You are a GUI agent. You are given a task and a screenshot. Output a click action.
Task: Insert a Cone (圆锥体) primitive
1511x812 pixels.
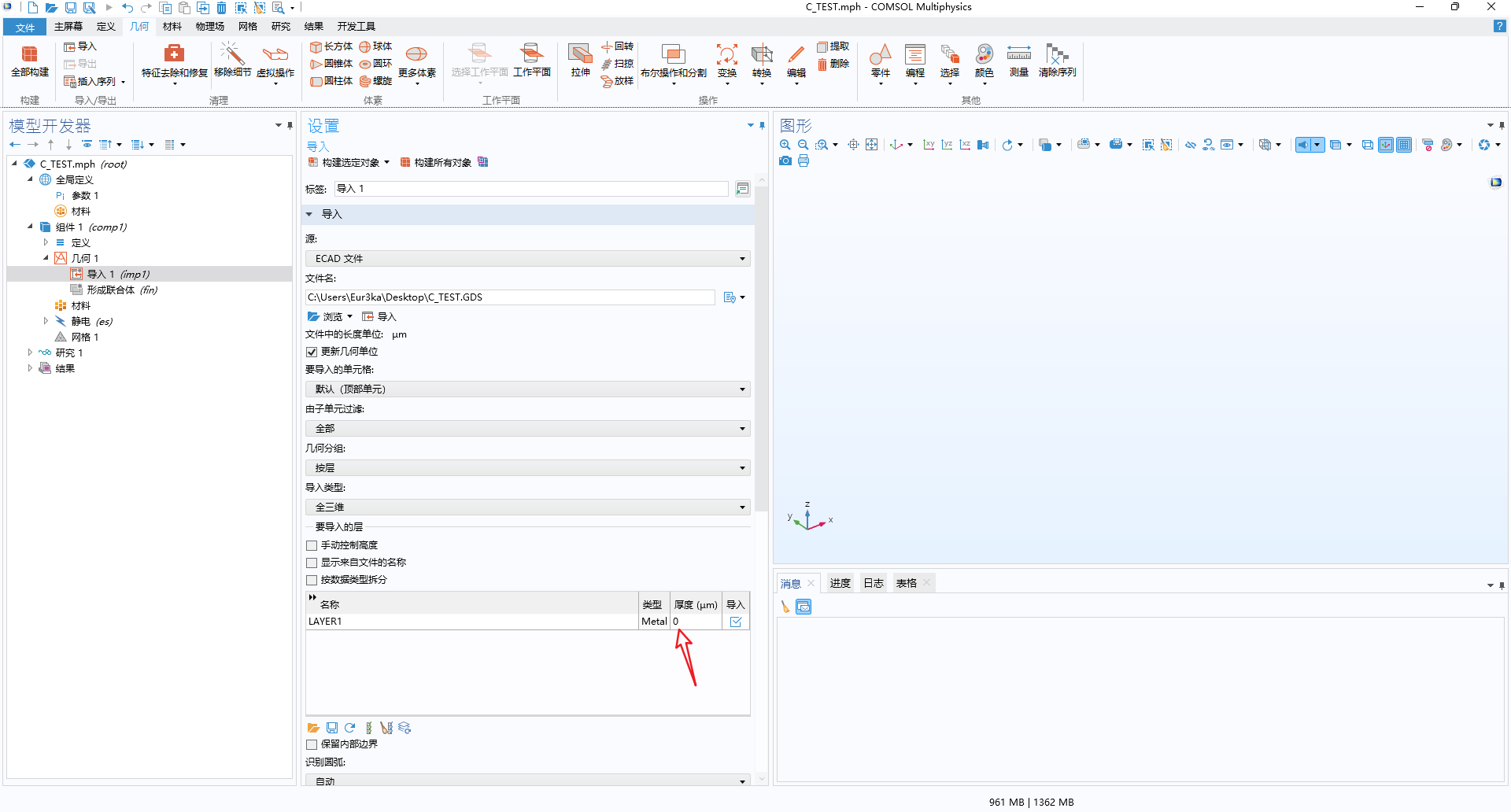click(331, 64)
